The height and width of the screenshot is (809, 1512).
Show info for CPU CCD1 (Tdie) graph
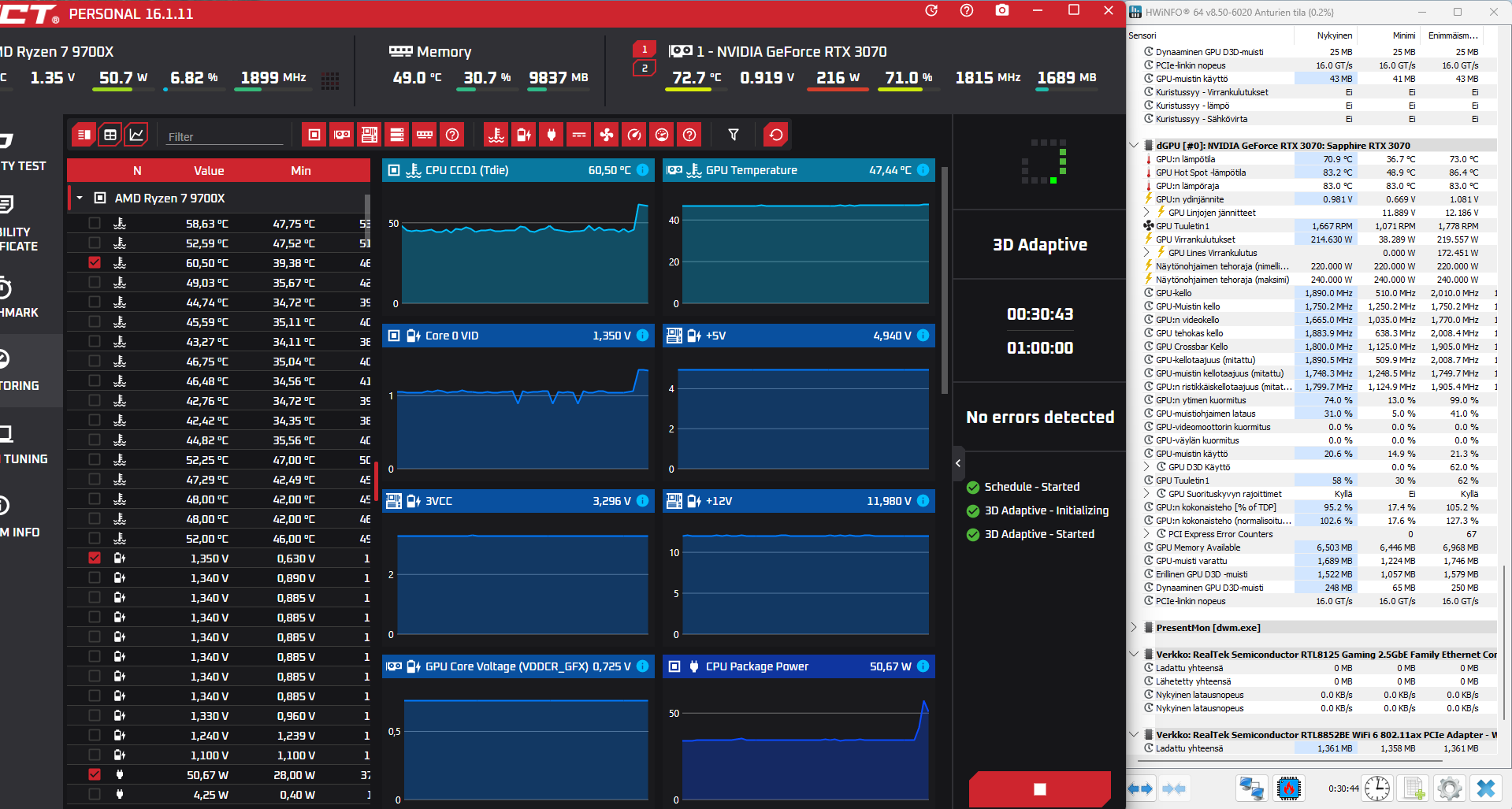[643, 170]
